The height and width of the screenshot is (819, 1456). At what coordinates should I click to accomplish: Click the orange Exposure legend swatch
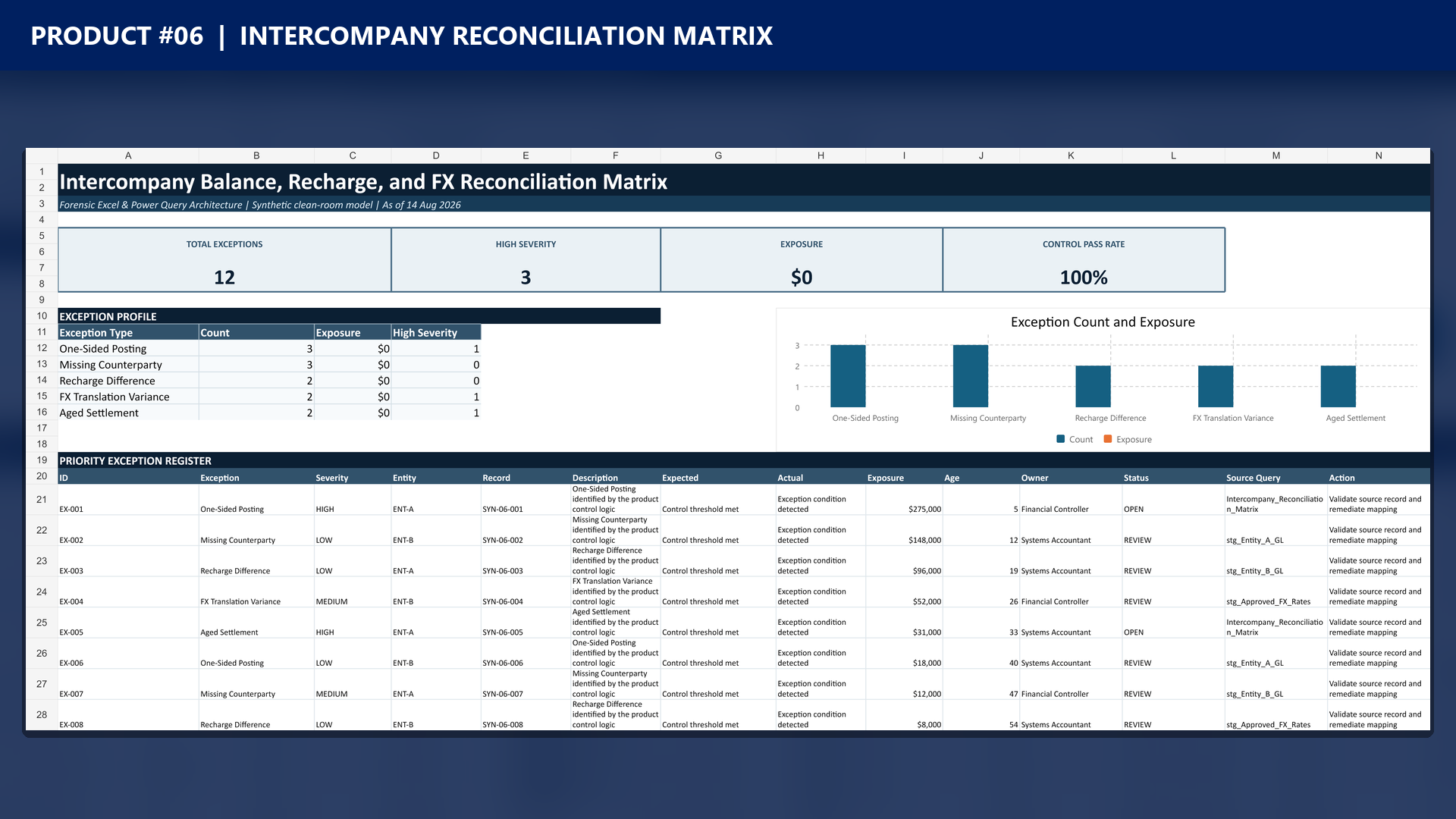point(1108,439)
